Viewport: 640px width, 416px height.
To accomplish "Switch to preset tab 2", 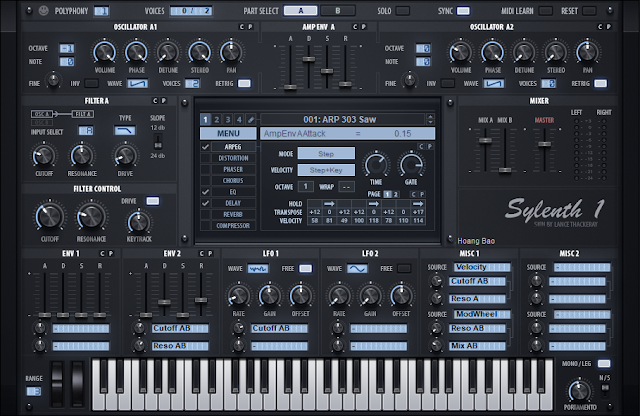I will [217, 120].
